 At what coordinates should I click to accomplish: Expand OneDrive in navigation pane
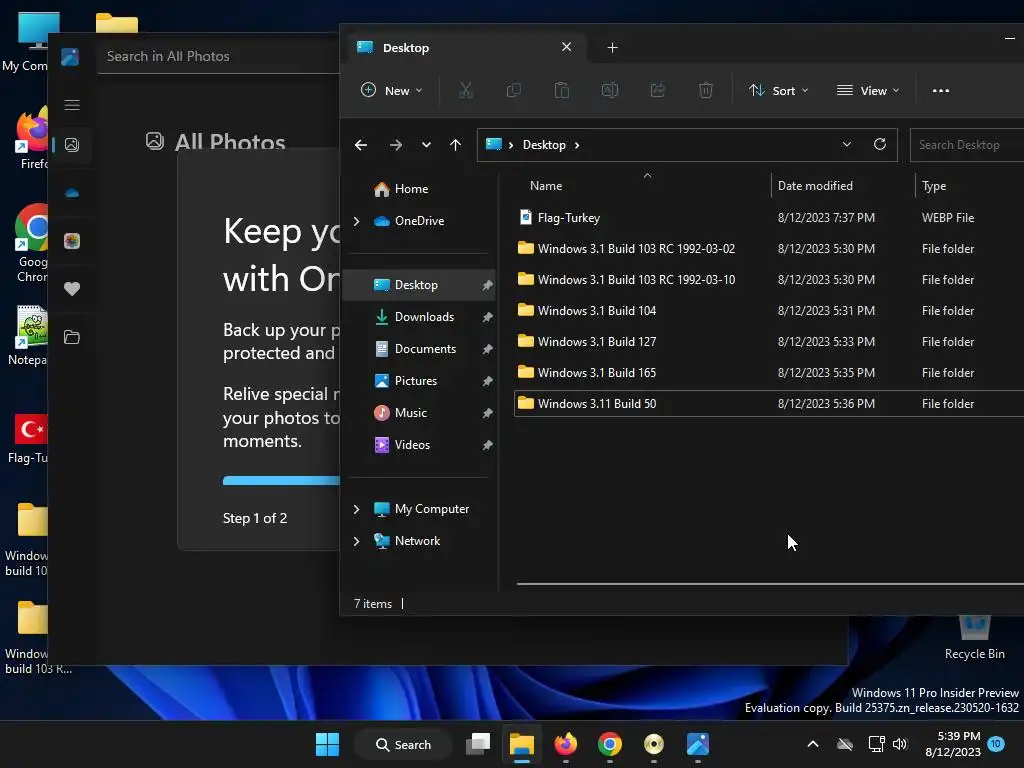(x=357, y=221)
